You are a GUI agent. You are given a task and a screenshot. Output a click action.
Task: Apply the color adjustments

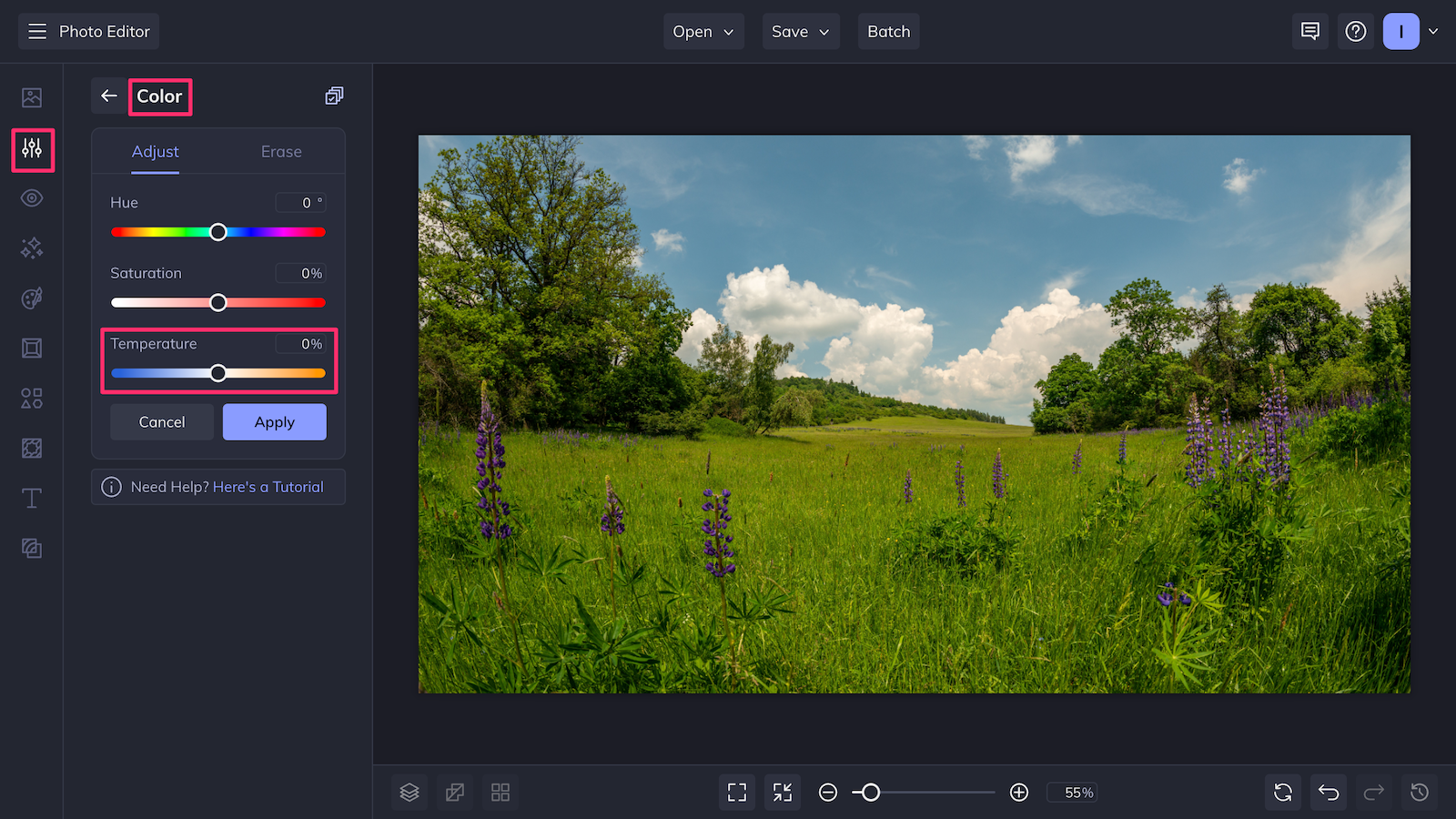274,421
